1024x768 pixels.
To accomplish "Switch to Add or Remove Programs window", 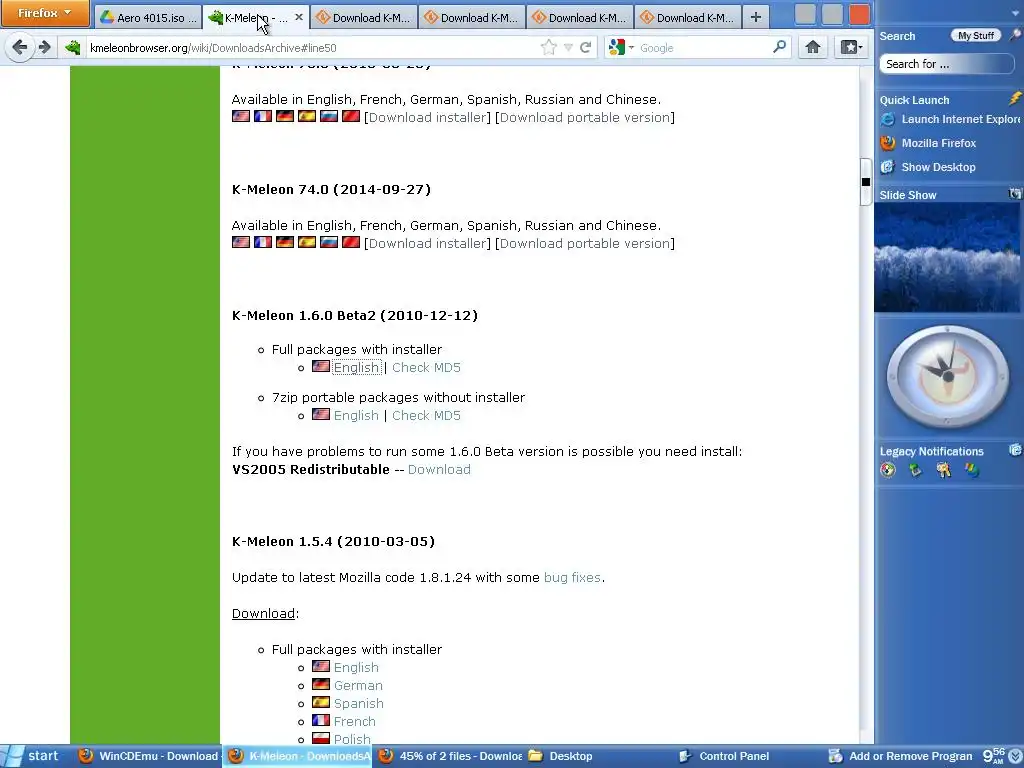I will click(901, 756).
